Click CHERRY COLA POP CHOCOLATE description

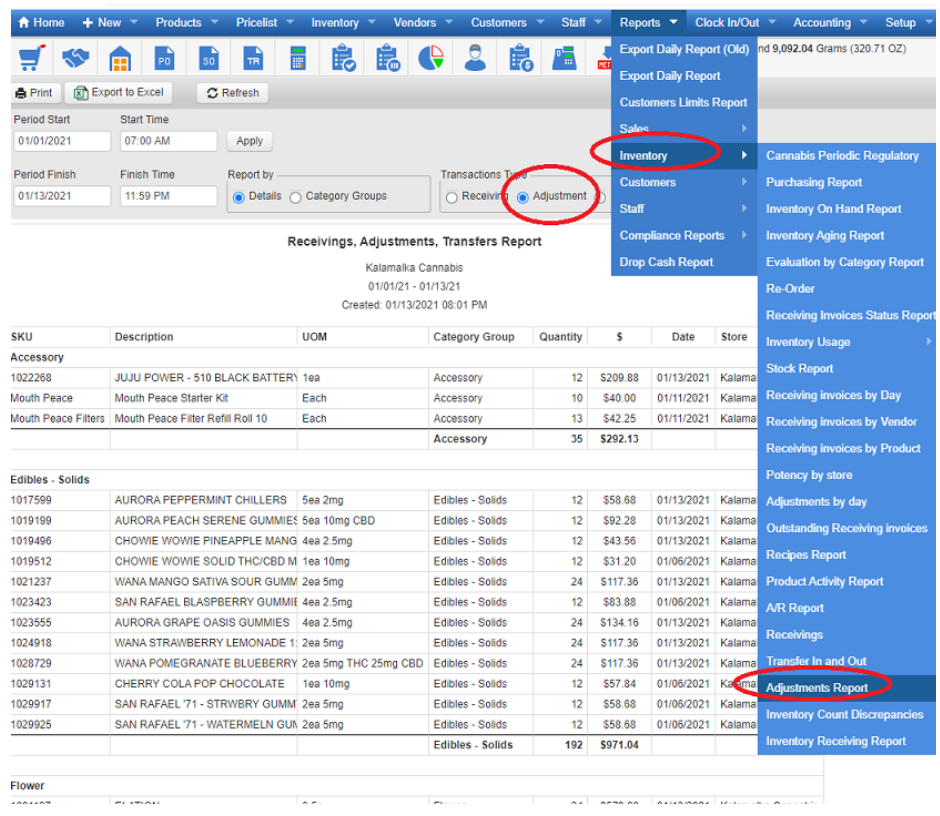point(200,683)
